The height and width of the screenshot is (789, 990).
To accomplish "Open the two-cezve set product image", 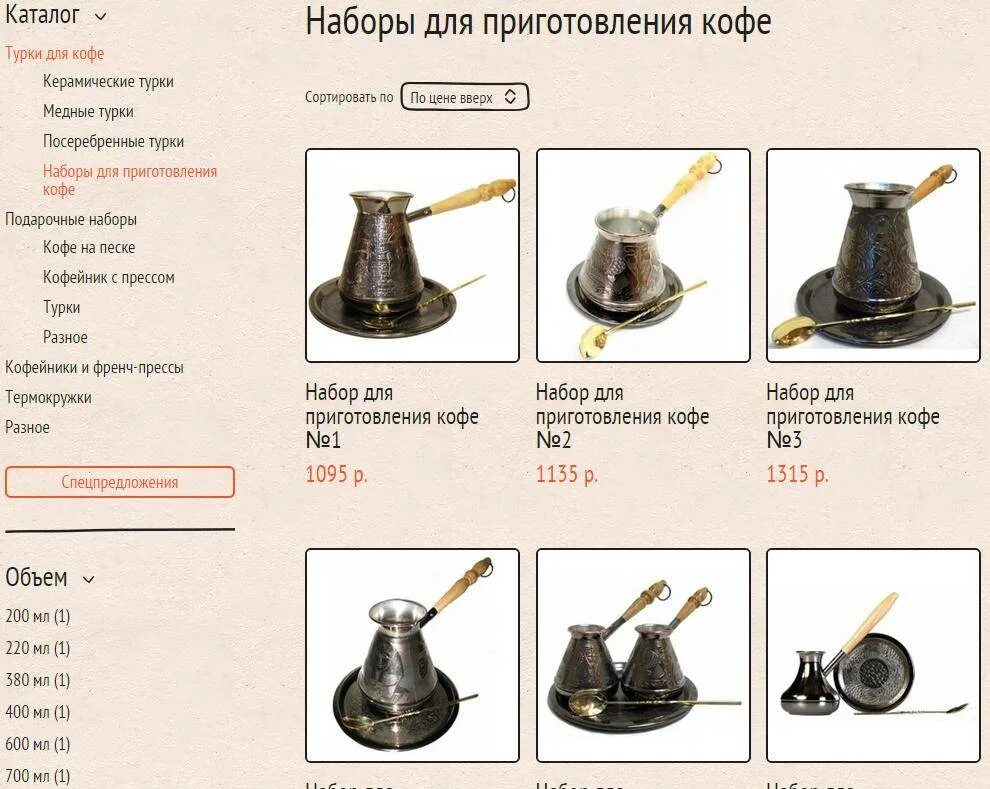I will tap(643, 655).
